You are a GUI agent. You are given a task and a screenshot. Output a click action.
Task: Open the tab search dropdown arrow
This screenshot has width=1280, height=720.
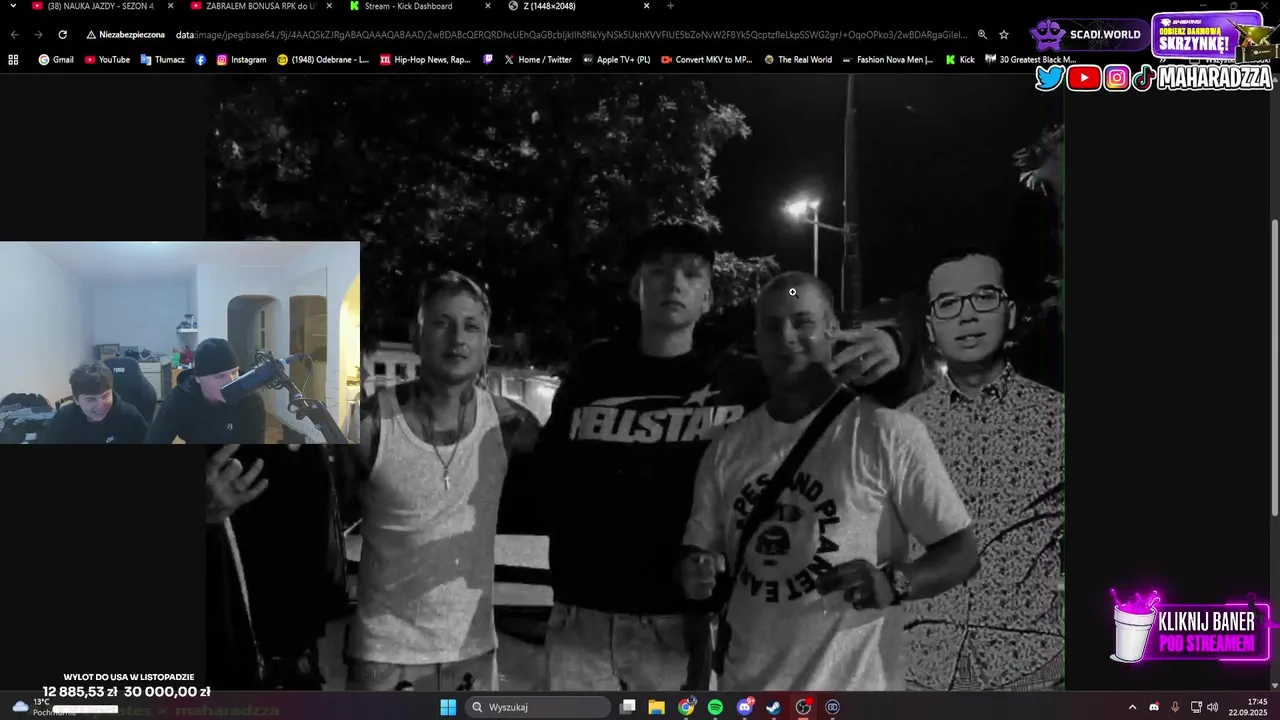(13, 6)
